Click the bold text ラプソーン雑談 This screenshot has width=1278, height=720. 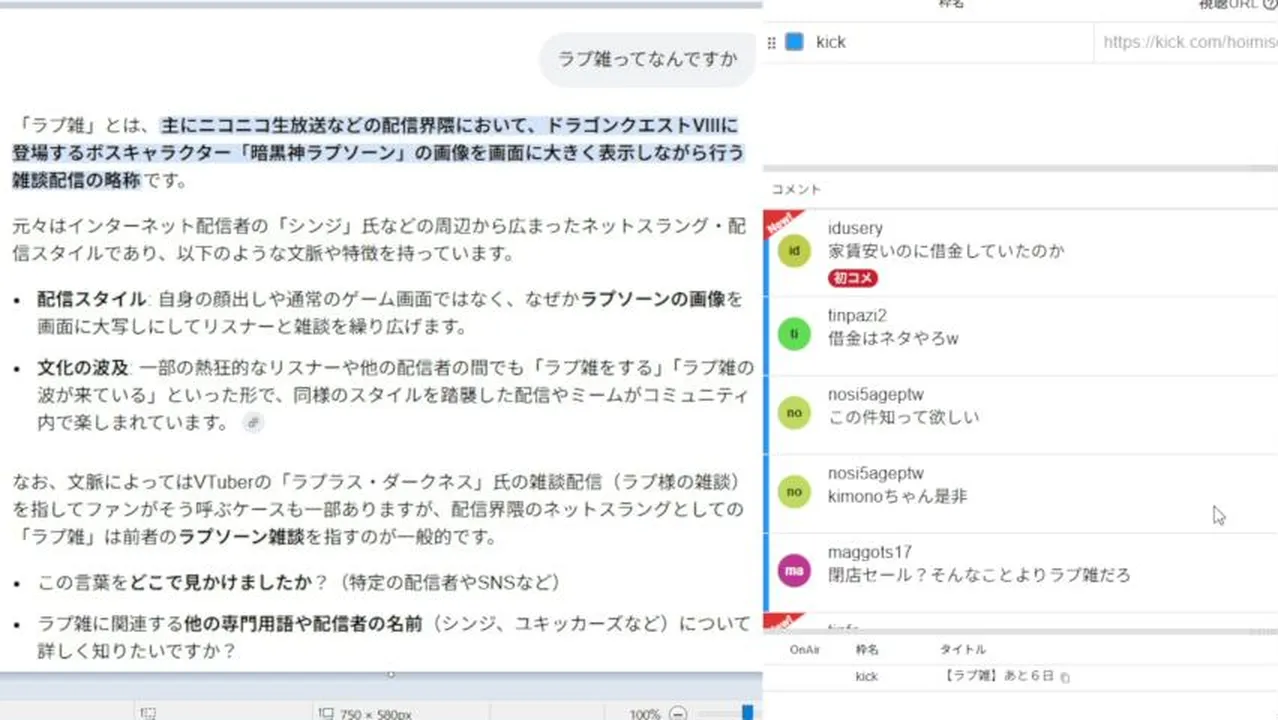242,537
